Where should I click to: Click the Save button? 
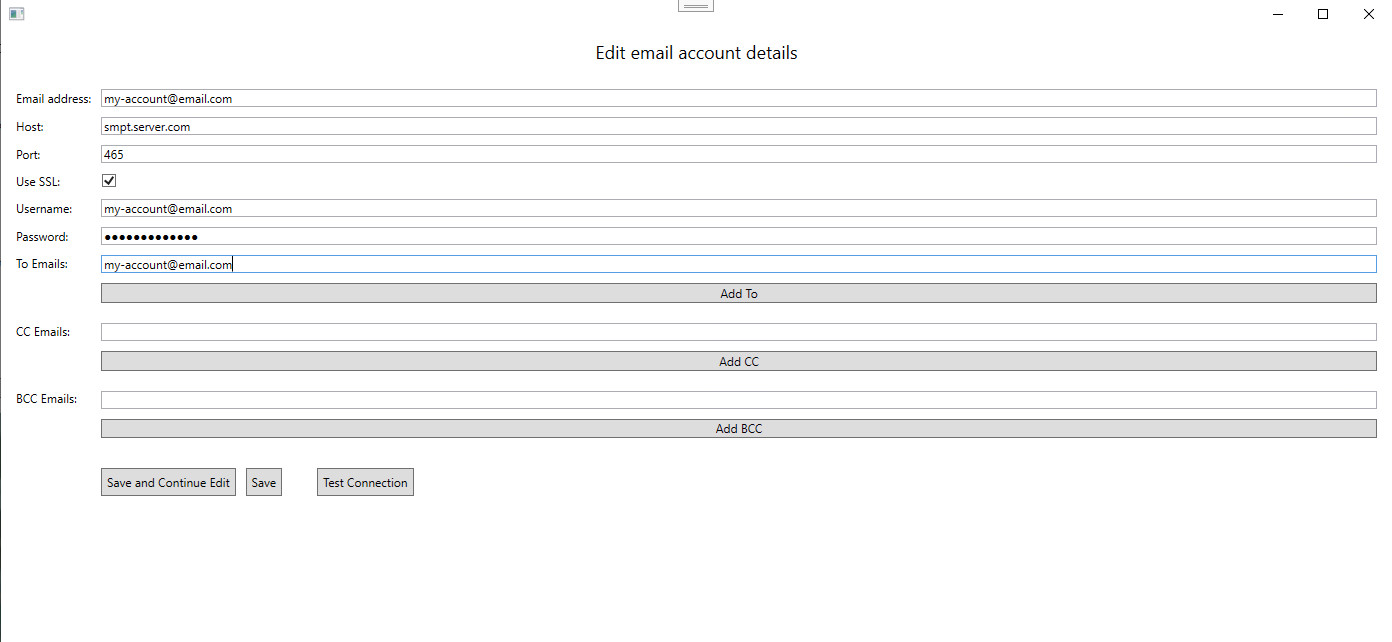click(263, 481)
